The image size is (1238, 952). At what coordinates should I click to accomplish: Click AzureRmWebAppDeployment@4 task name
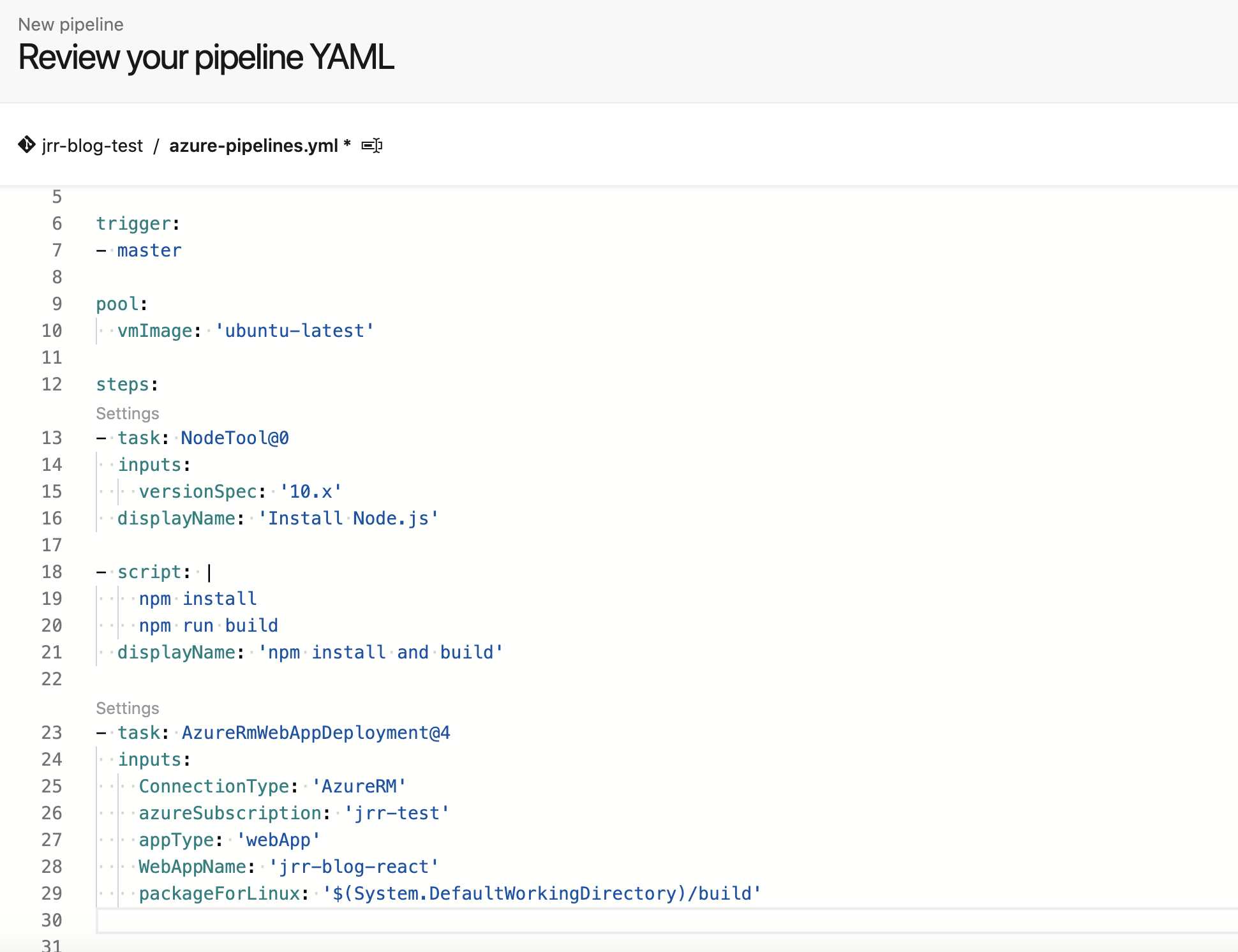[315, 733]
